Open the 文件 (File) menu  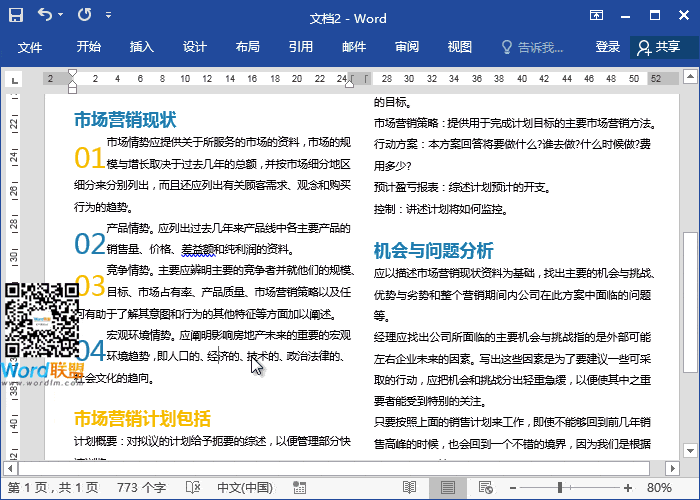(x=30, y=47)
